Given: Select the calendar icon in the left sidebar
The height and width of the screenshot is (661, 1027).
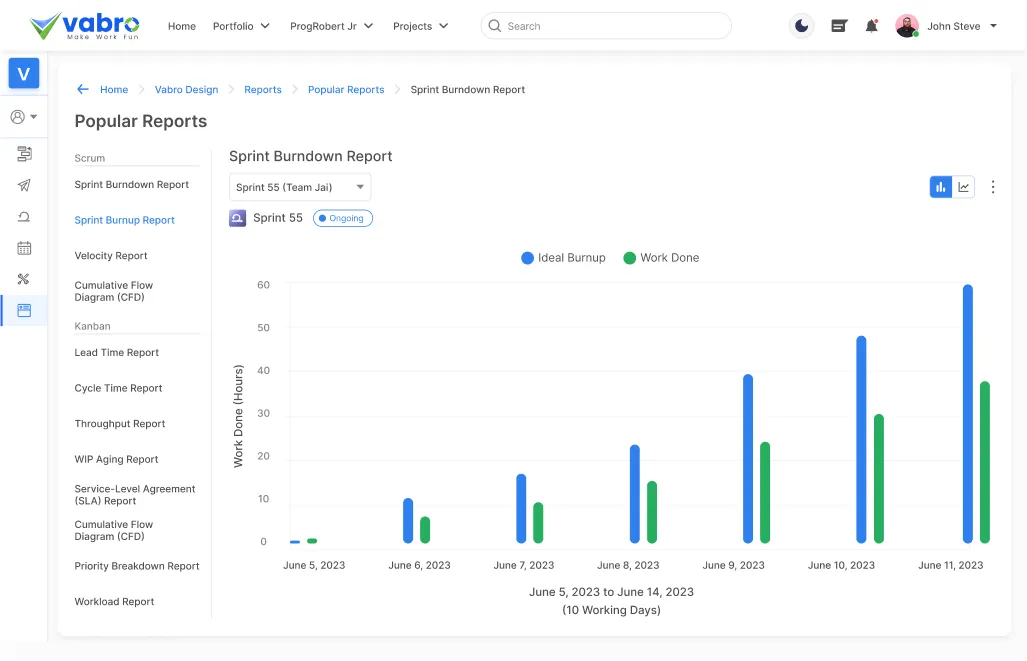Looking at the screenshot, I should coord(23,248).
